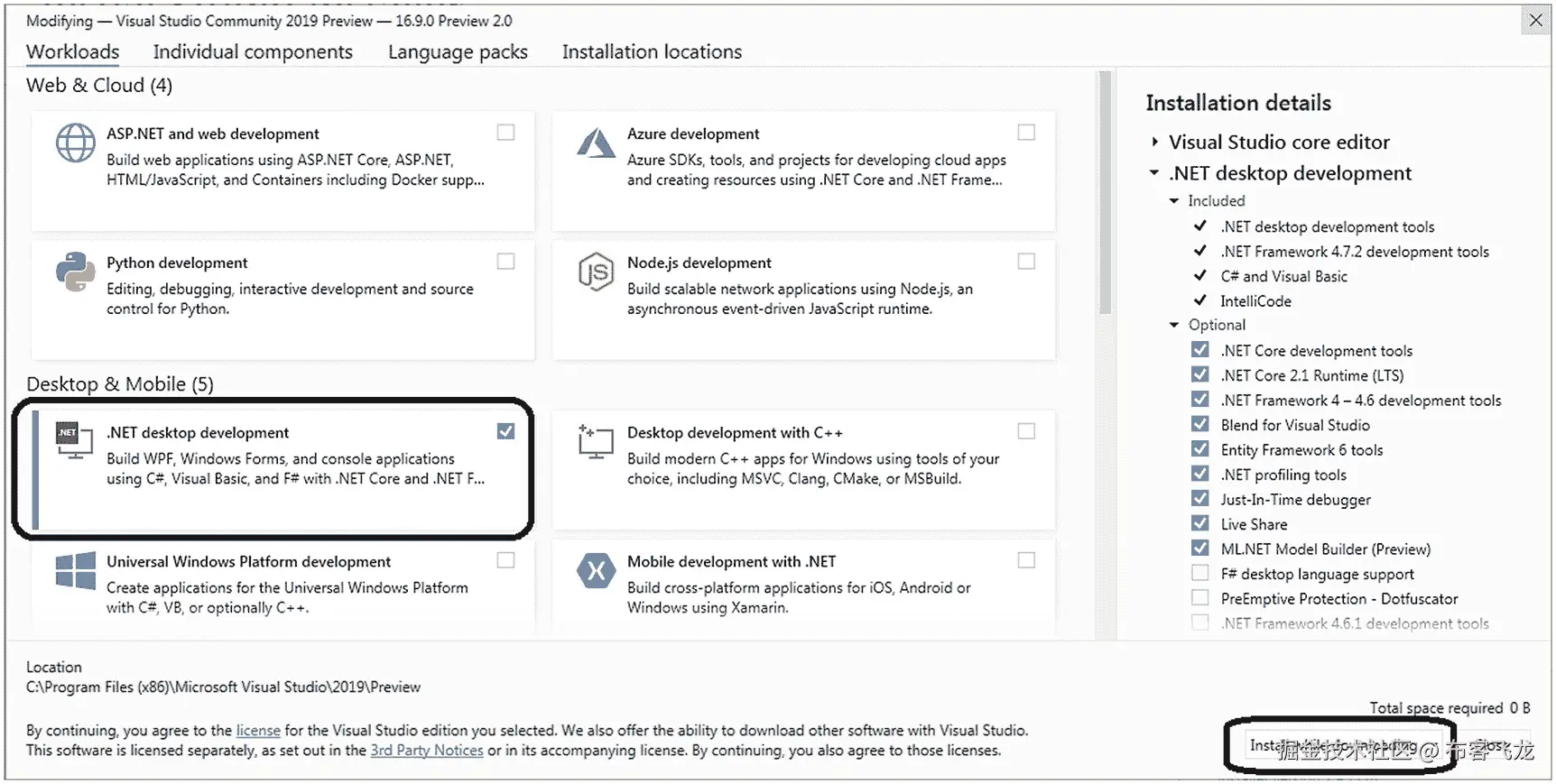Enable PreEmptive Protection - Dotfuscator
The image size is (1556, 784).
[1200, 597]
